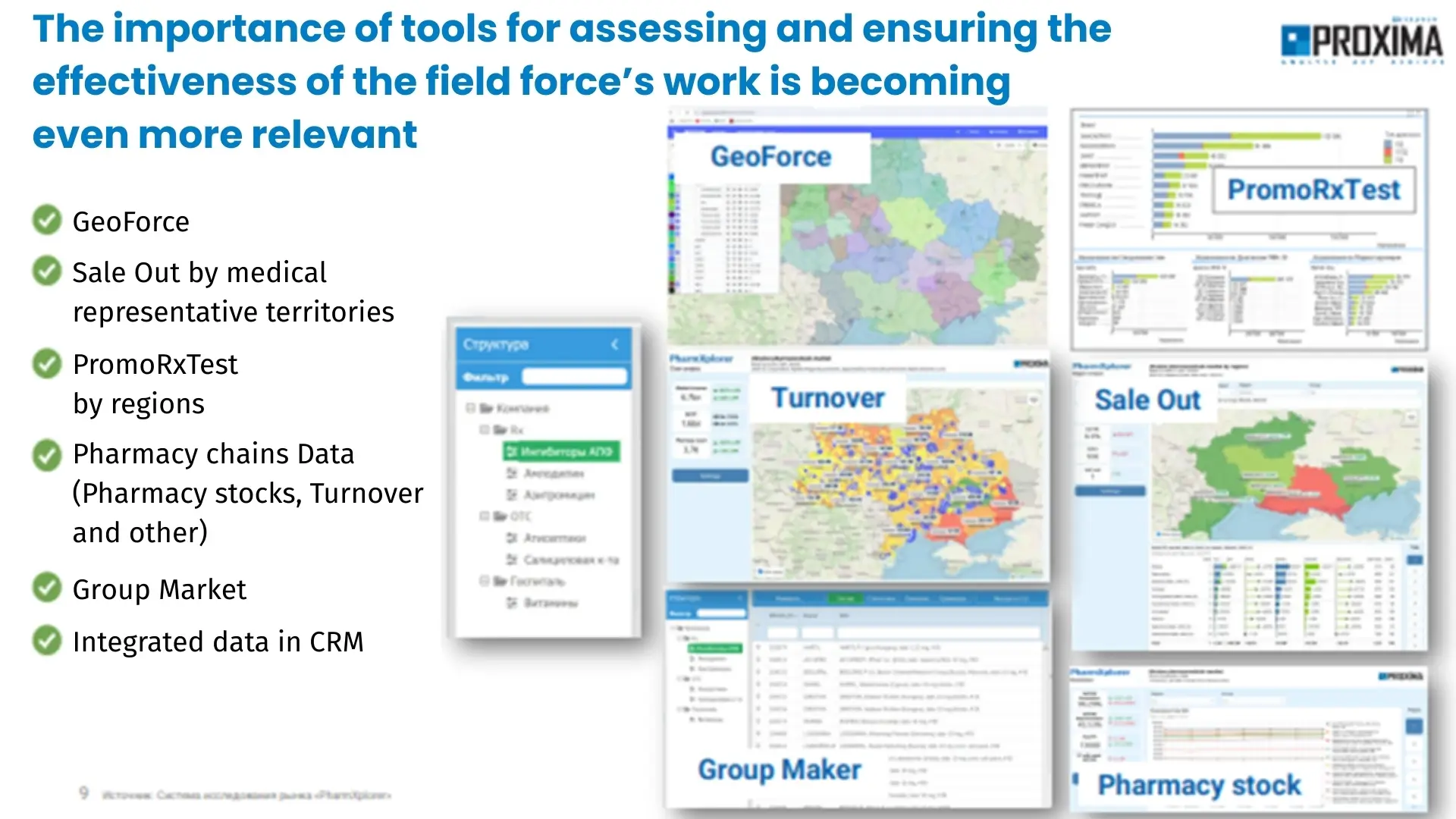Click the blue button under Turnover stats
The width and height of the screenshot is (1456, 819).
click(710, 476)
